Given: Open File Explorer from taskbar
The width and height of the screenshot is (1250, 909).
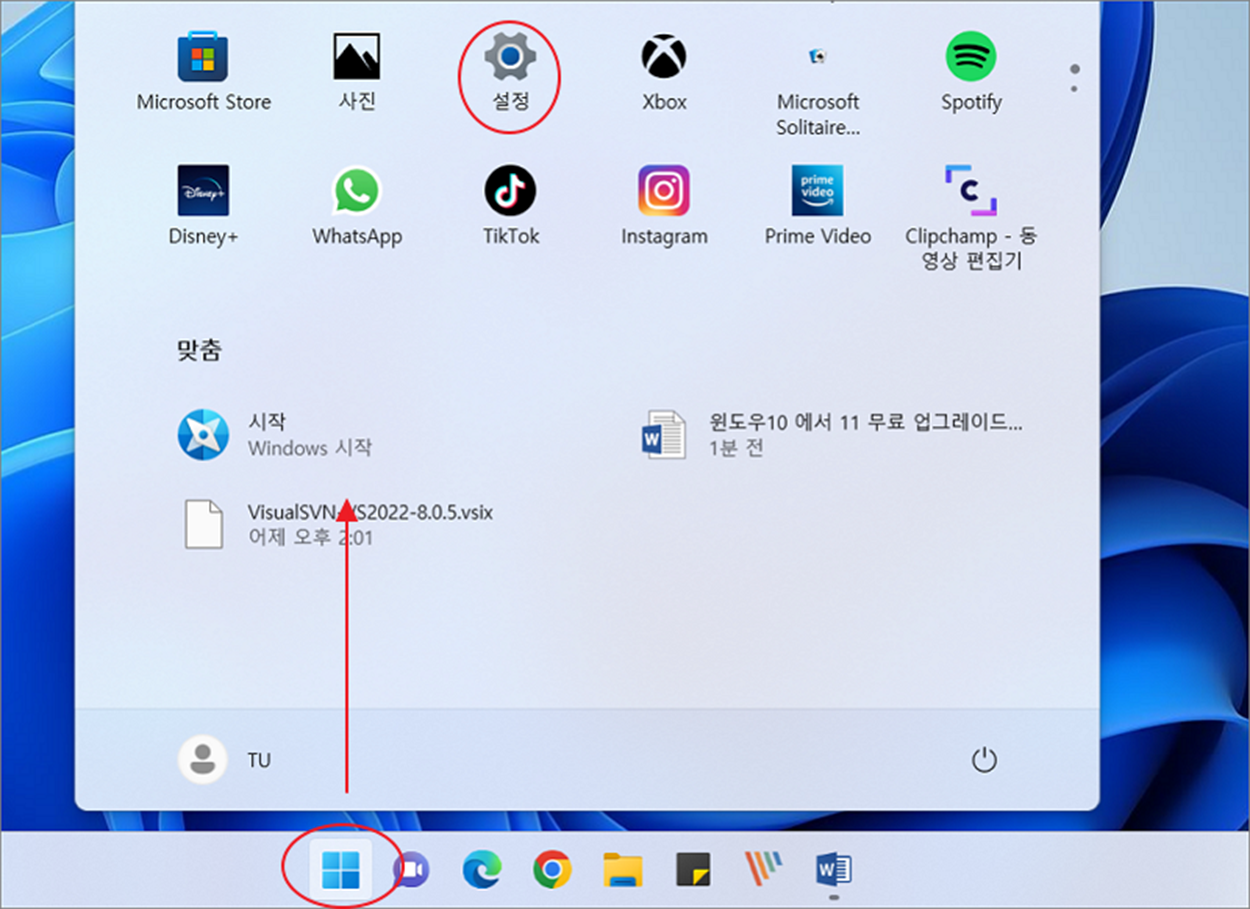Looking at the screenshot, I should point(623,870).
